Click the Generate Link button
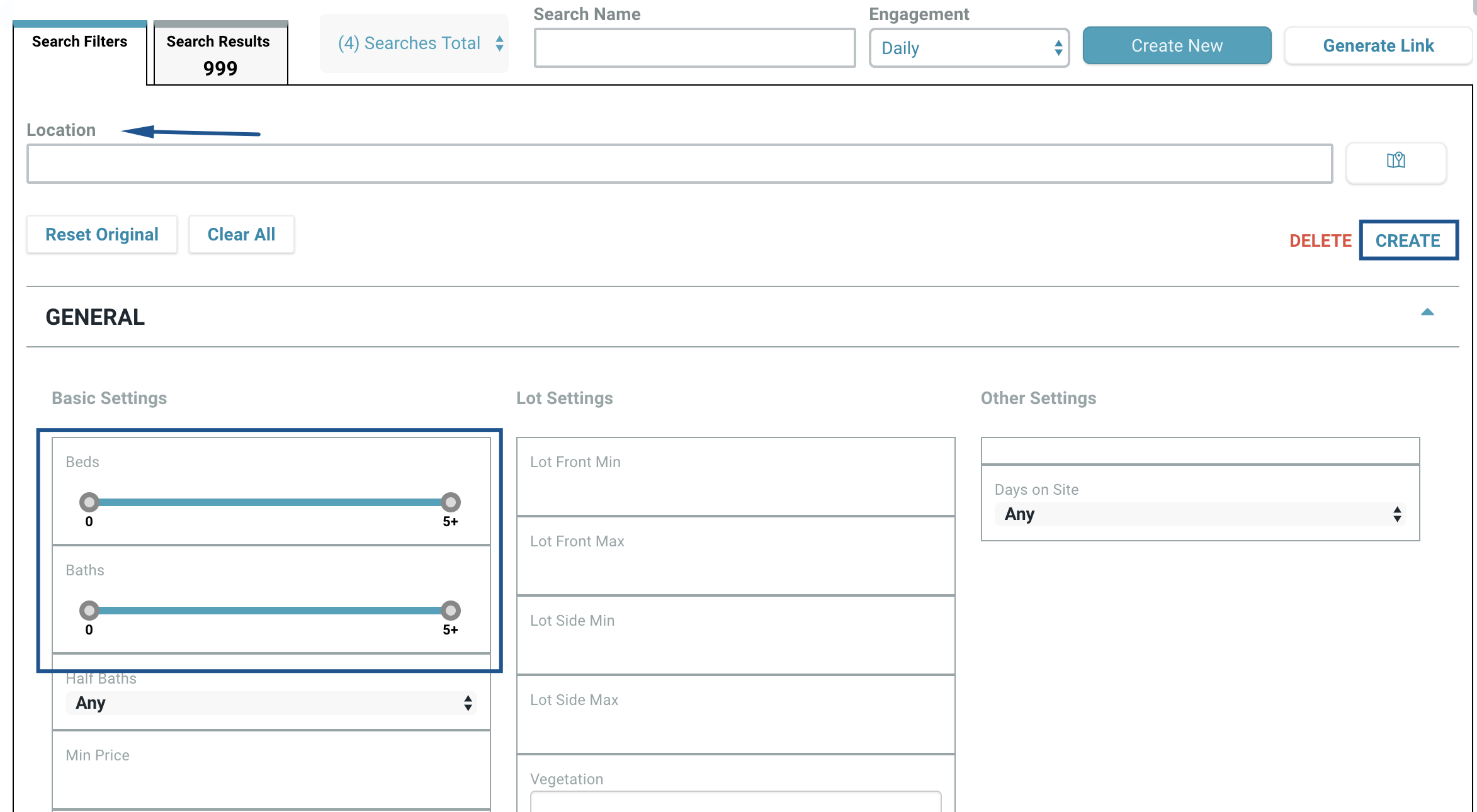Screen dimensions: 1477x812 [x=1378, y=46]
